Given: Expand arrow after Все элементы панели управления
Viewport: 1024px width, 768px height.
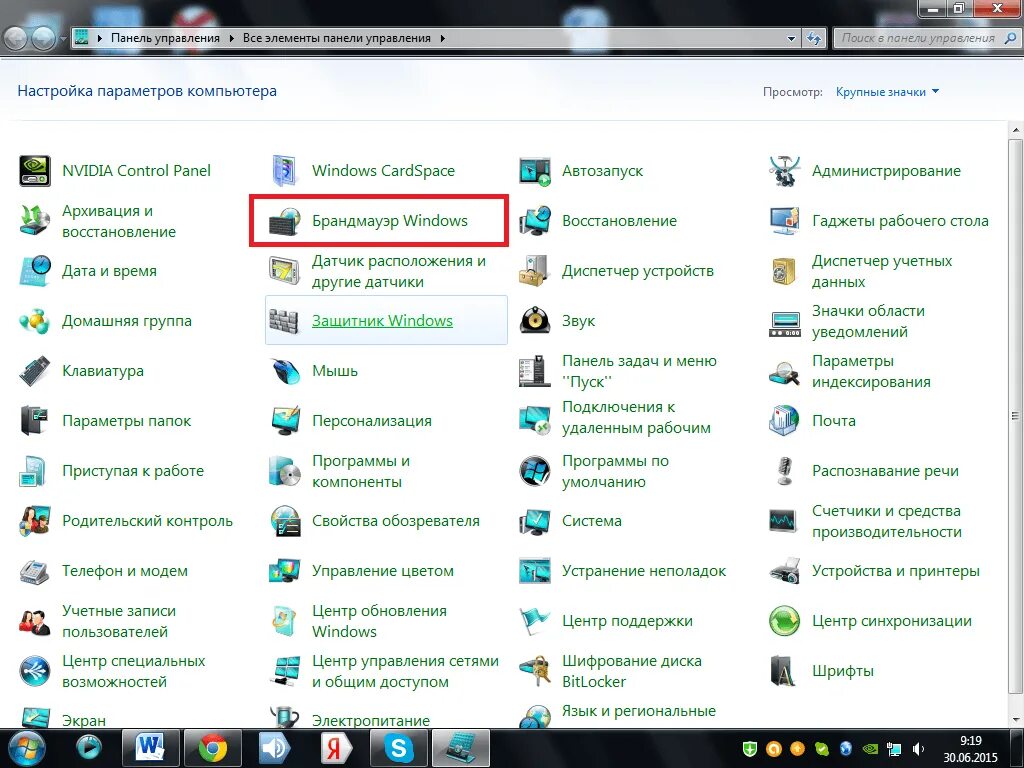Looking at the screenshot, I should (x=443, y=39).
